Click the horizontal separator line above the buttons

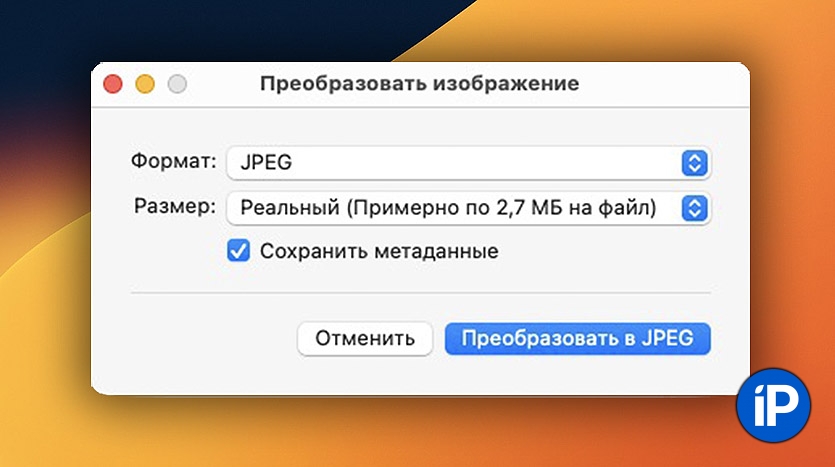click(420, 293)
